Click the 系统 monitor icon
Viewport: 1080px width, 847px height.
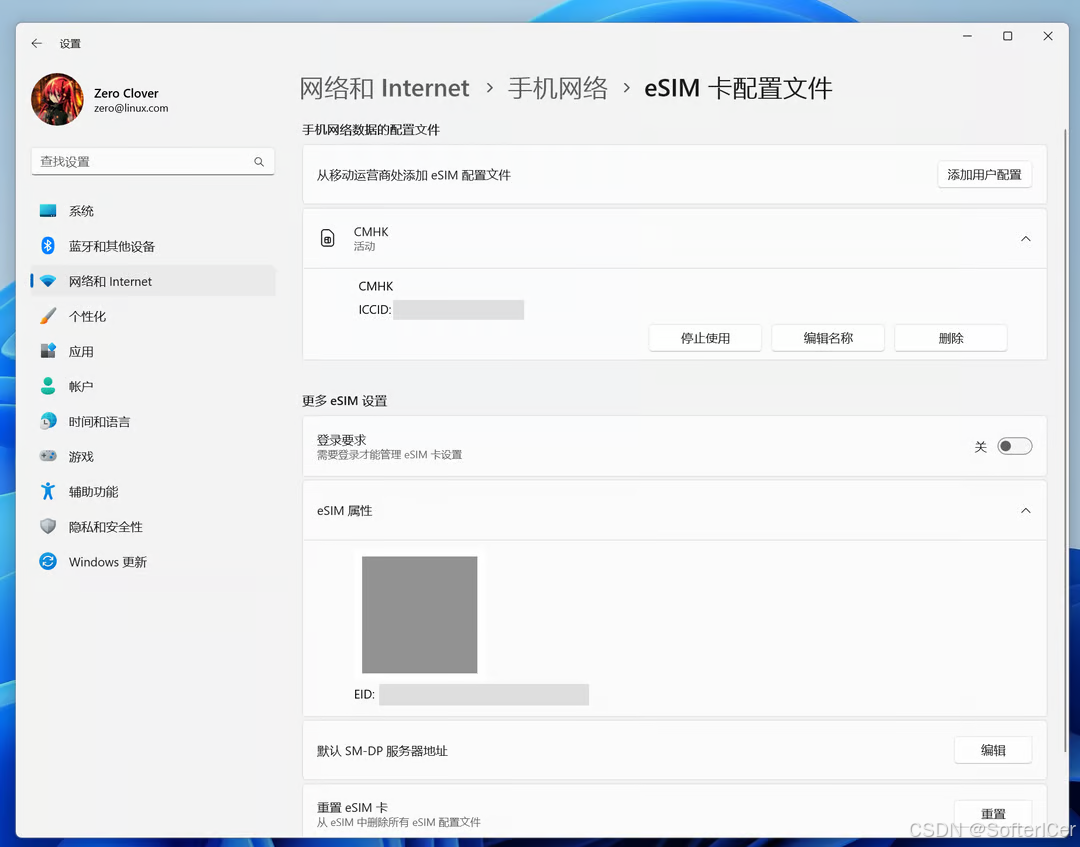(x=48, y=211)
